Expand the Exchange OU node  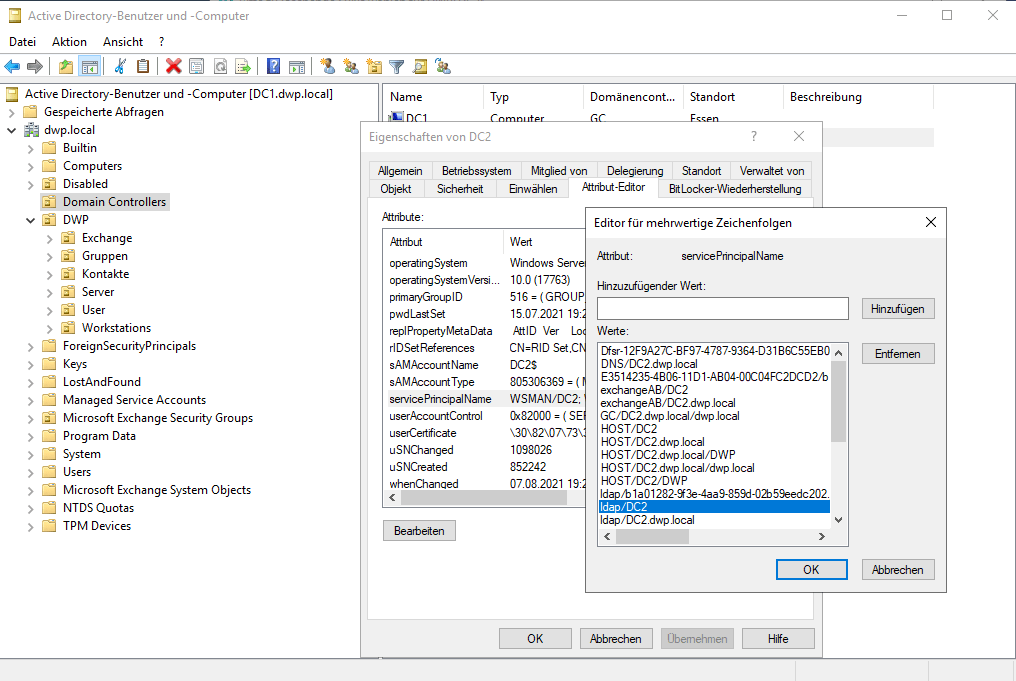point(49,238)
